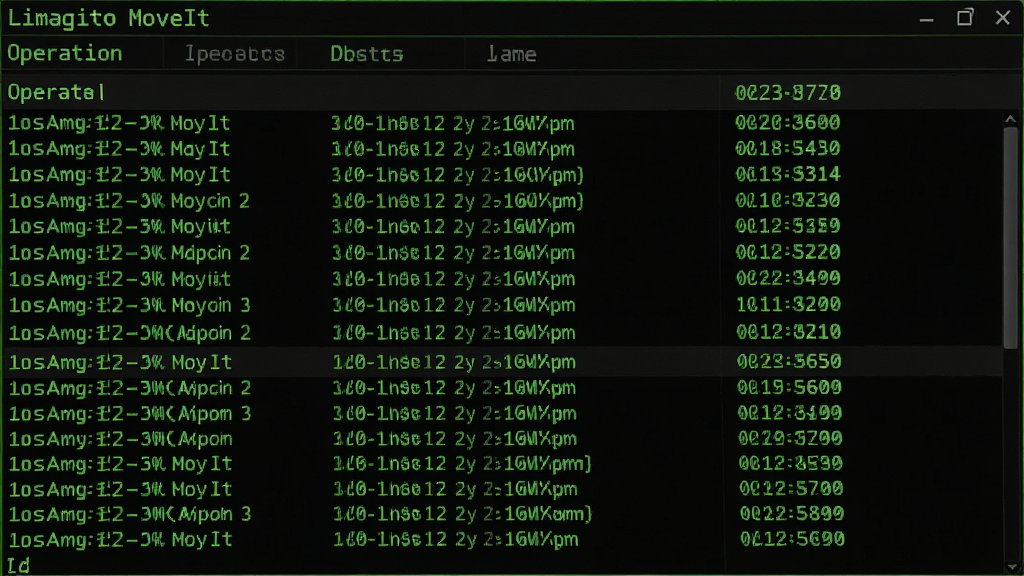Click the time value 0019:5600
The width and height of the screenshot is (1024, 576).
click(789, 387)
